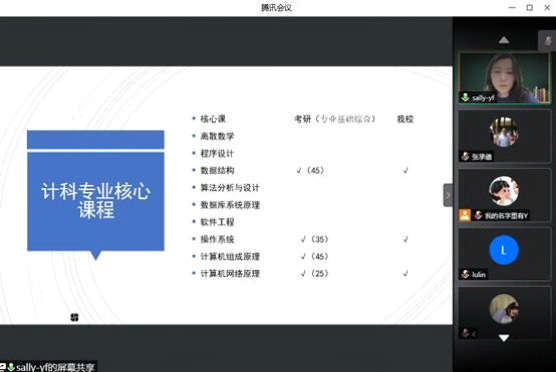Click the up arrow above participant list
556x372 pixels.
[x=504, y=40]
